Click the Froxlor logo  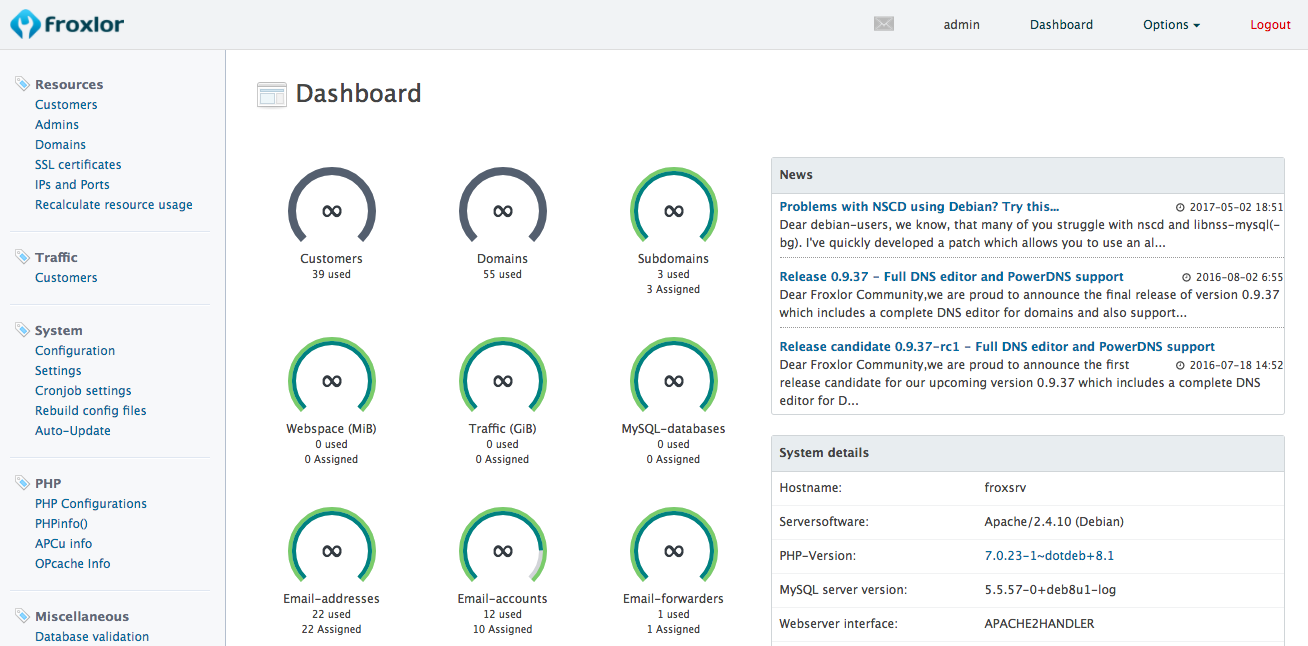click(67, 24)
